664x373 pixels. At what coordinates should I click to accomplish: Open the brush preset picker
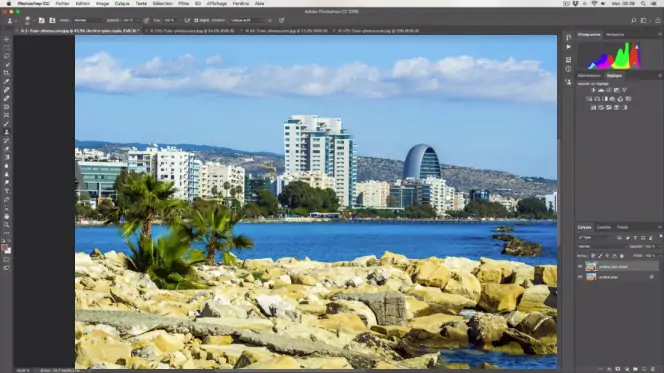click(x=28, y=20)
